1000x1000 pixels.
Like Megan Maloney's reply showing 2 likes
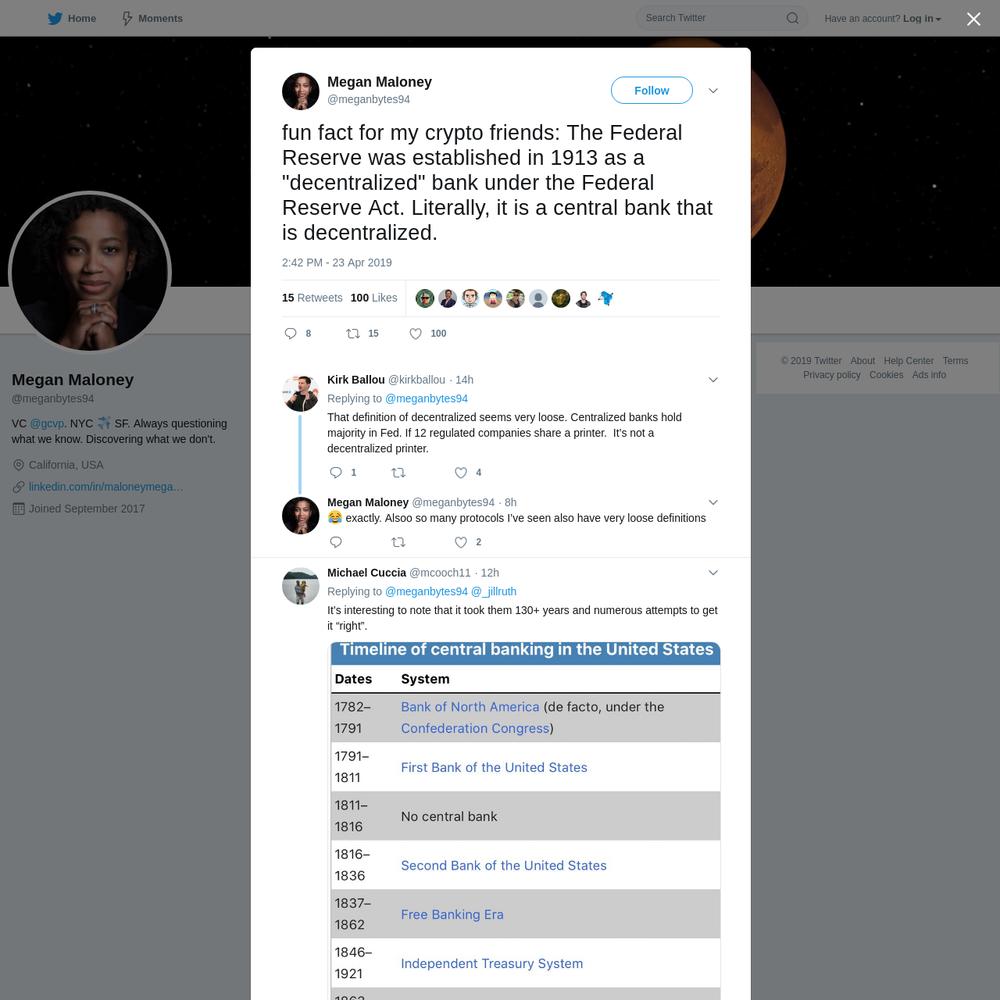[460, 542]
